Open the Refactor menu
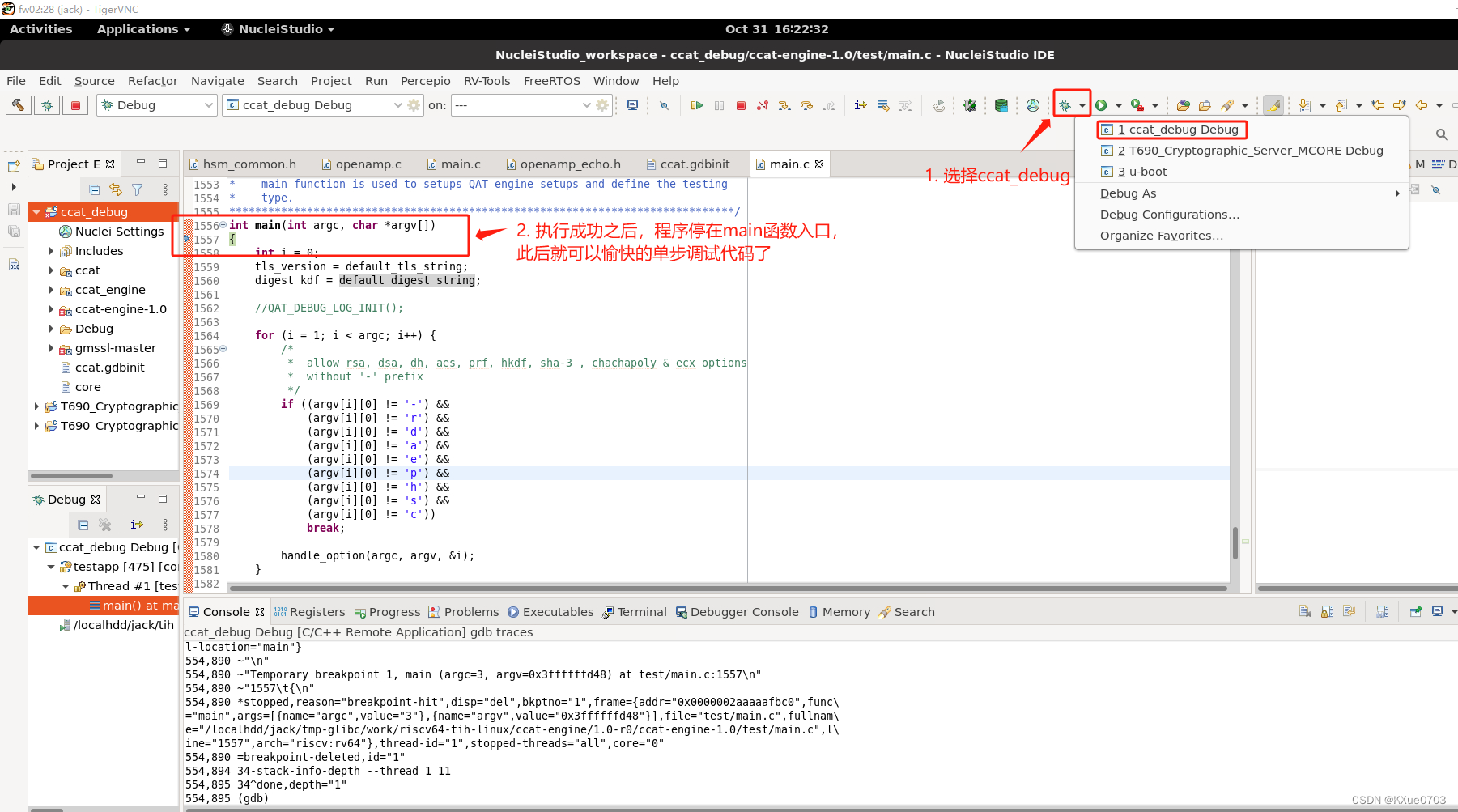This screenshot has width=1458, height=812. click(152, 81)
